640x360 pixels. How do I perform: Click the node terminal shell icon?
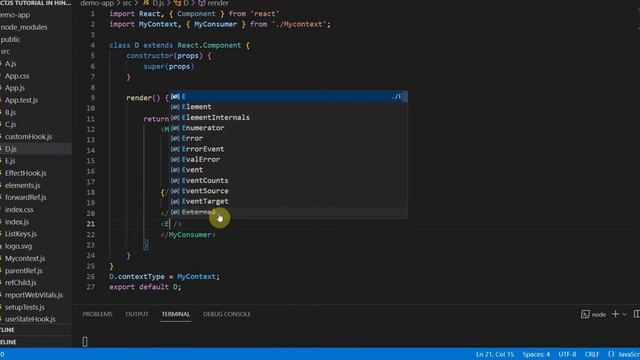tap(585, 314)
